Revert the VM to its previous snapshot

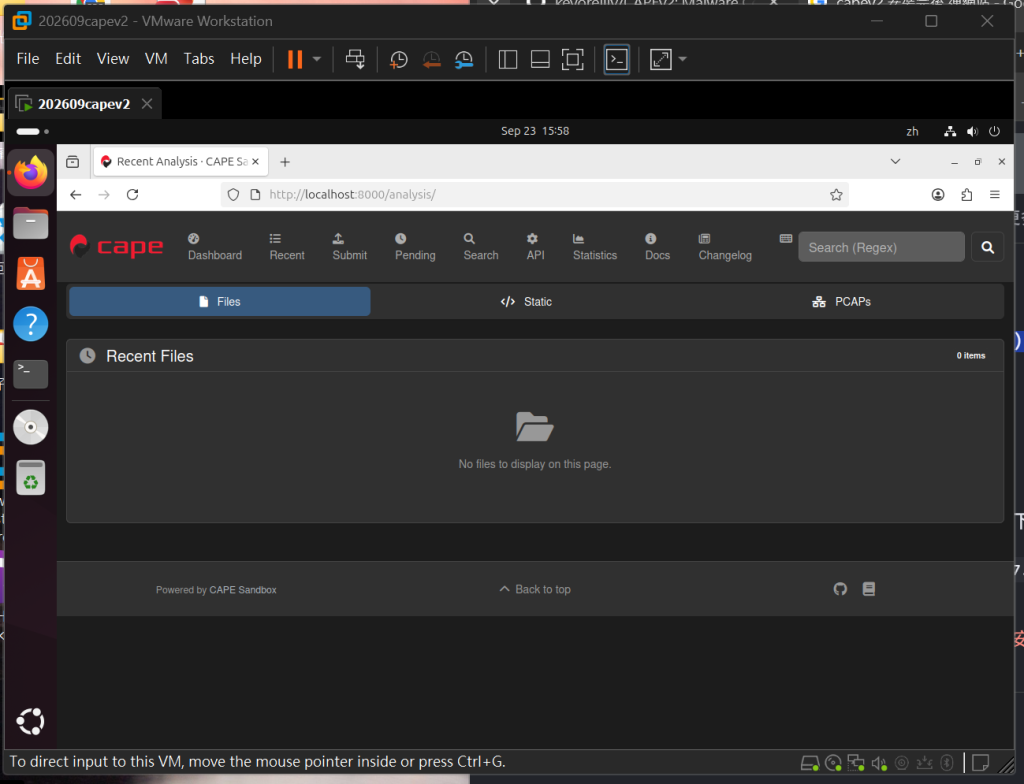coord(431,59)
